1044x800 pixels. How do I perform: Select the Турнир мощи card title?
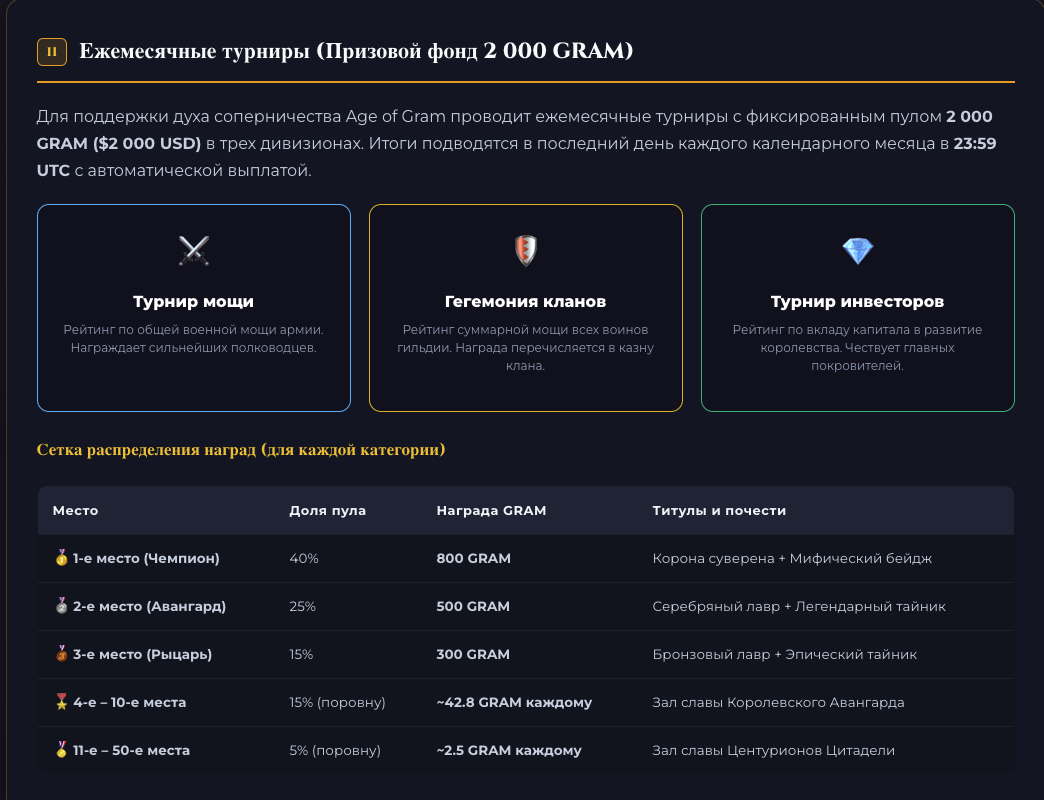[x=194, y=301]
